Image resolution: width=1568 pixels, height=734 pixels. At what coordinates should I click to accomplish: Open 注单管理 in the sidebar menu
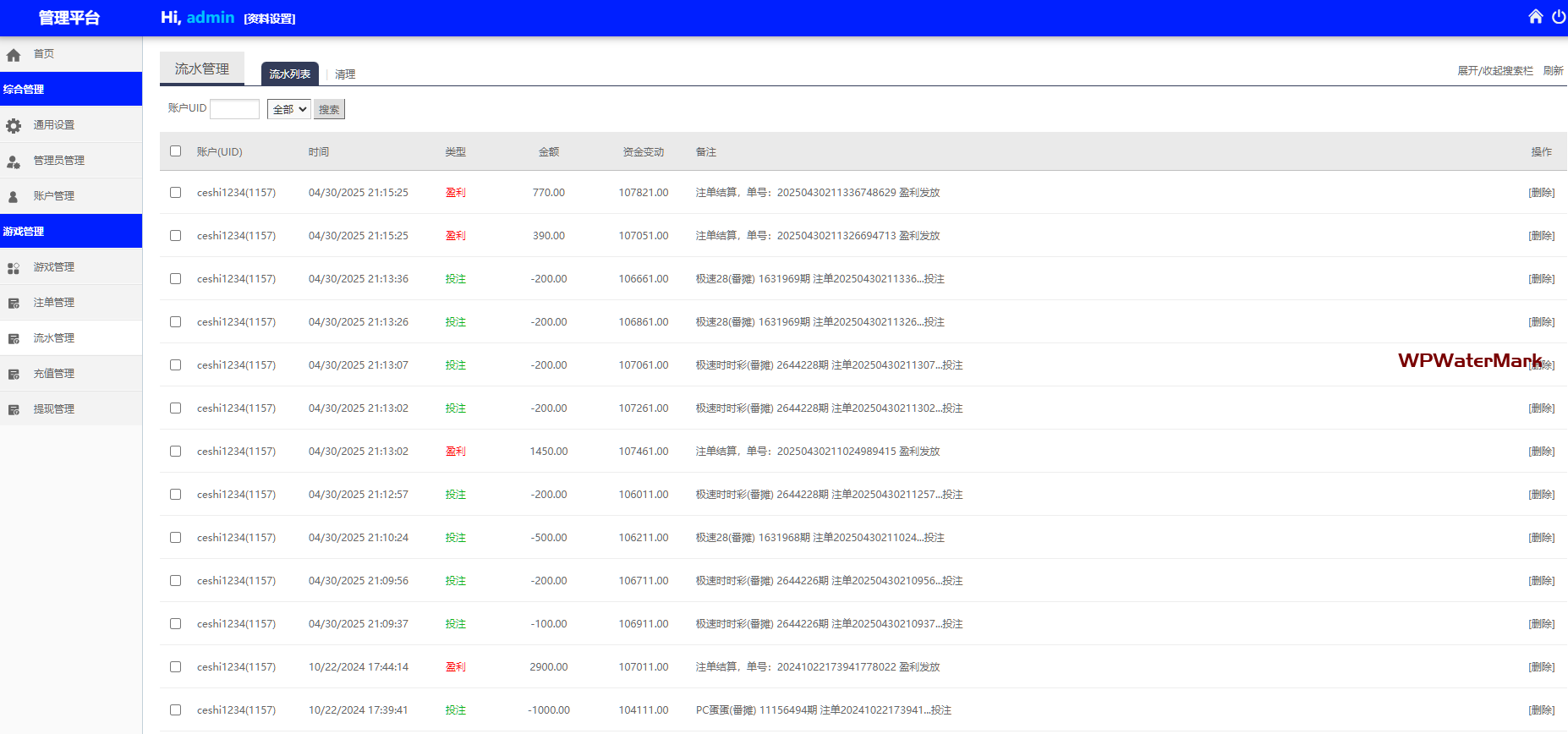(54, 303)
